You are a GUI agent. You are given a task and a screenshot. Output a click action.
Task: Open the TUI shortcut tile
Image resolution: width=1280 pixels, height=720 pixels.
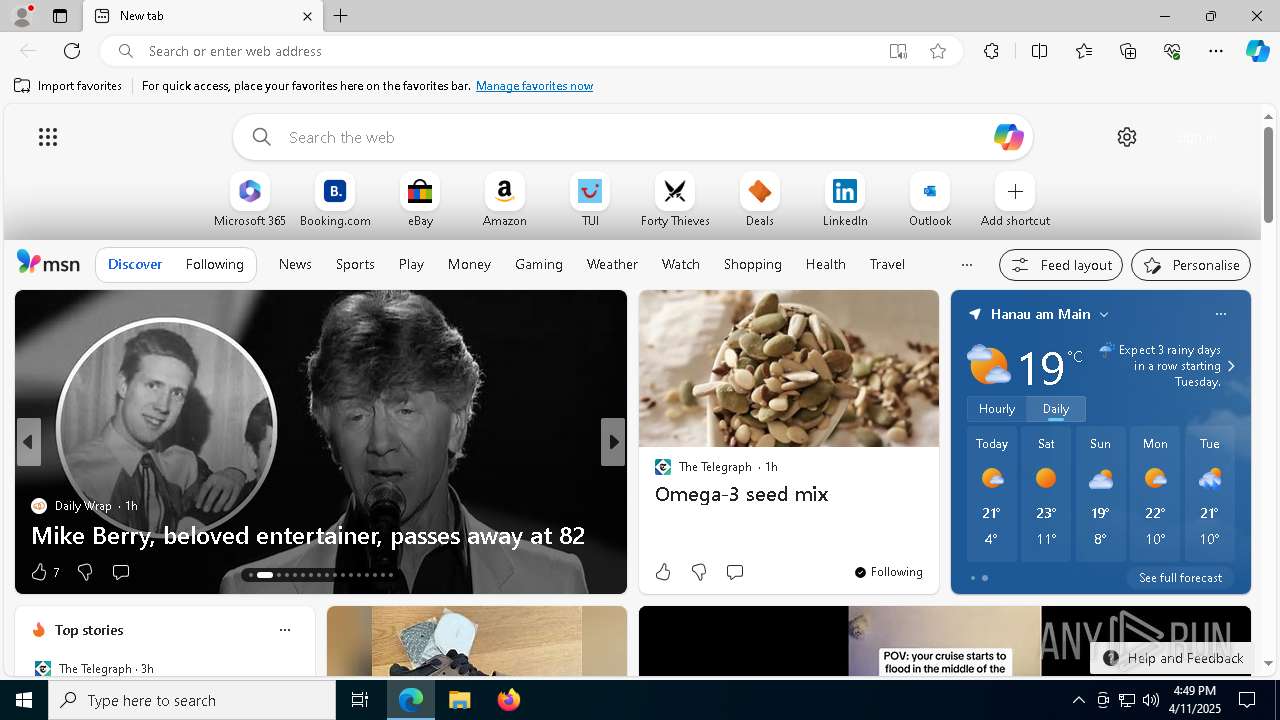click(x=590, y=201)
